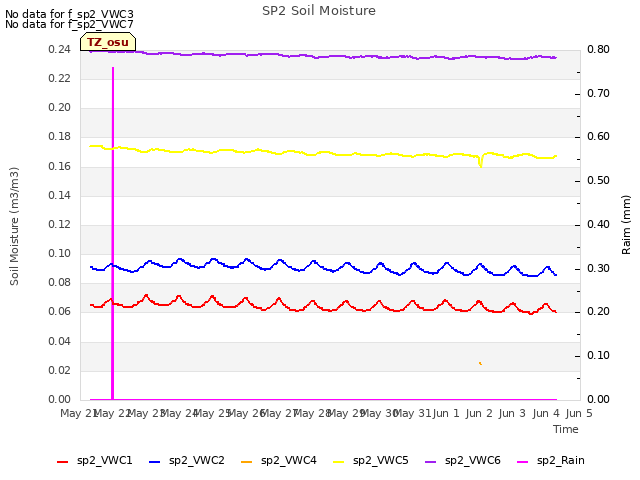640x480 pixels.
Task: Click the 'No data for f_sp2_VWC3' message
Action: tap(69, 14)
